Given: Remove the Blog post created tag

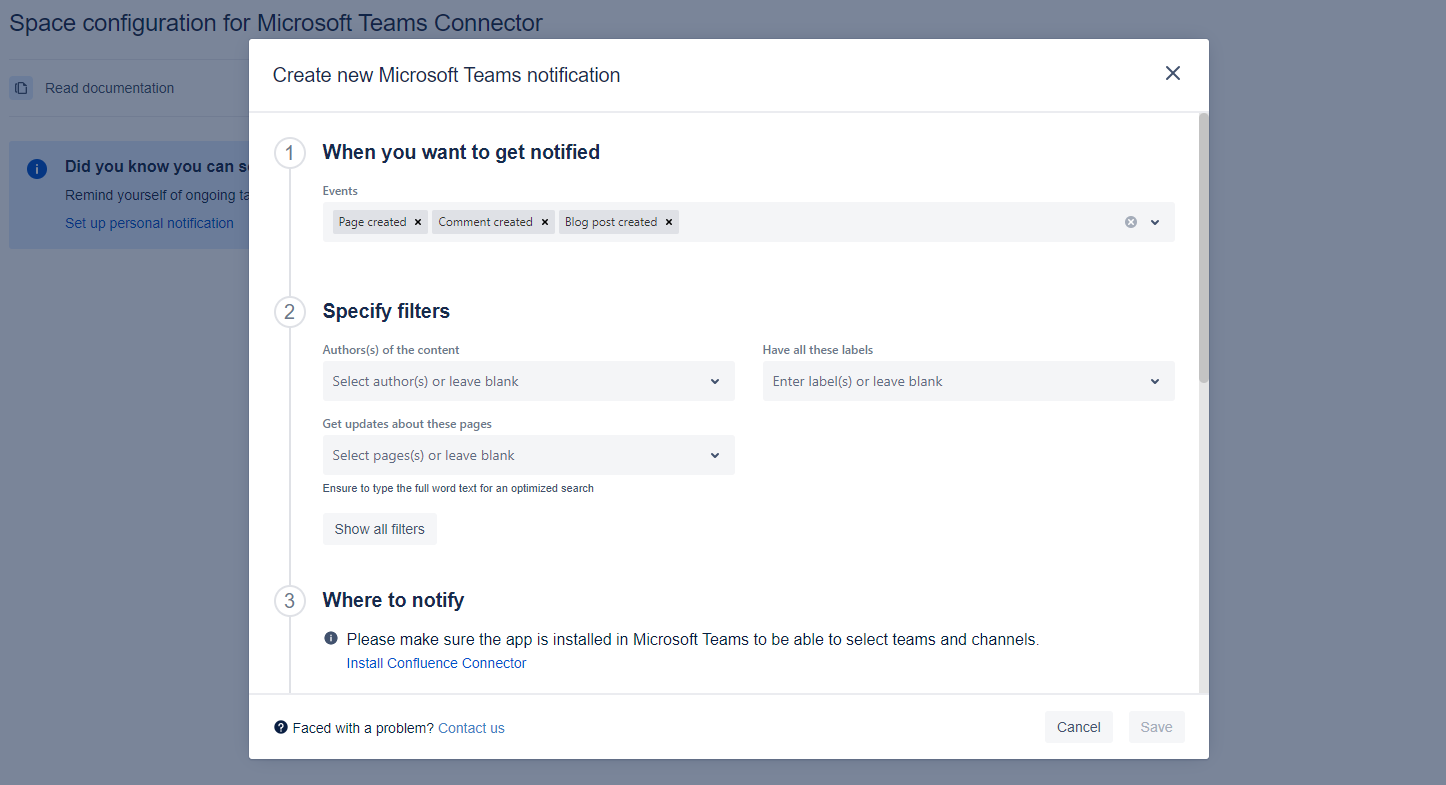Looking at the screenshot, I should (669, 222).
